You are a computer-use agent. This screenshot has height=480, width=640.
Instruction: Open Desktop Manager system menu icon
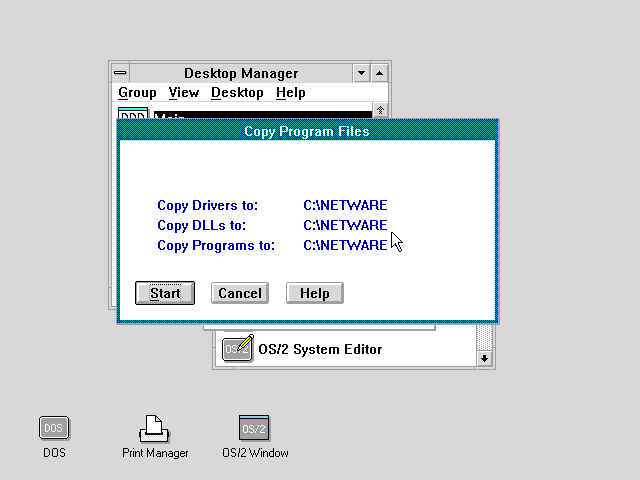[x=120, y=73]
